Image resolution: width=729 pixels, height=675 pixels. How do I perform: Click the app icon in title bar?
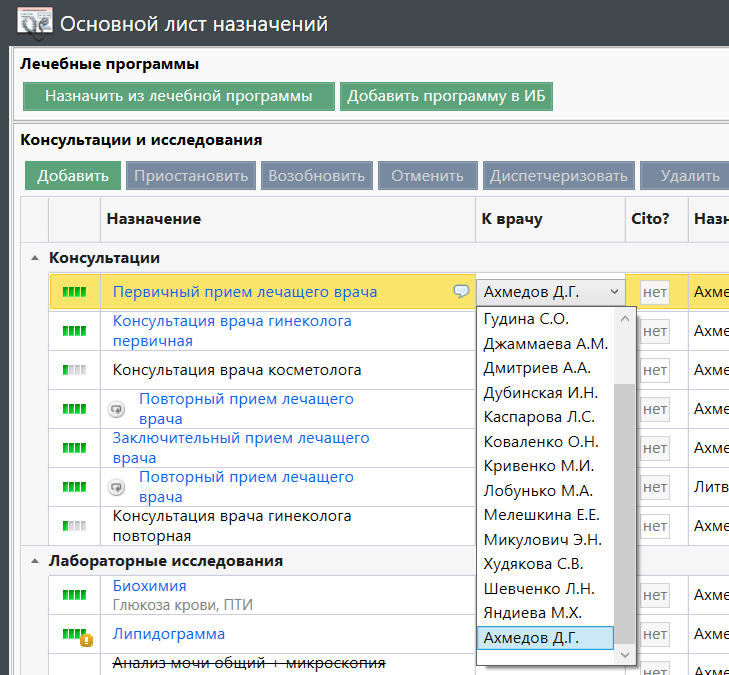point(35,22)
